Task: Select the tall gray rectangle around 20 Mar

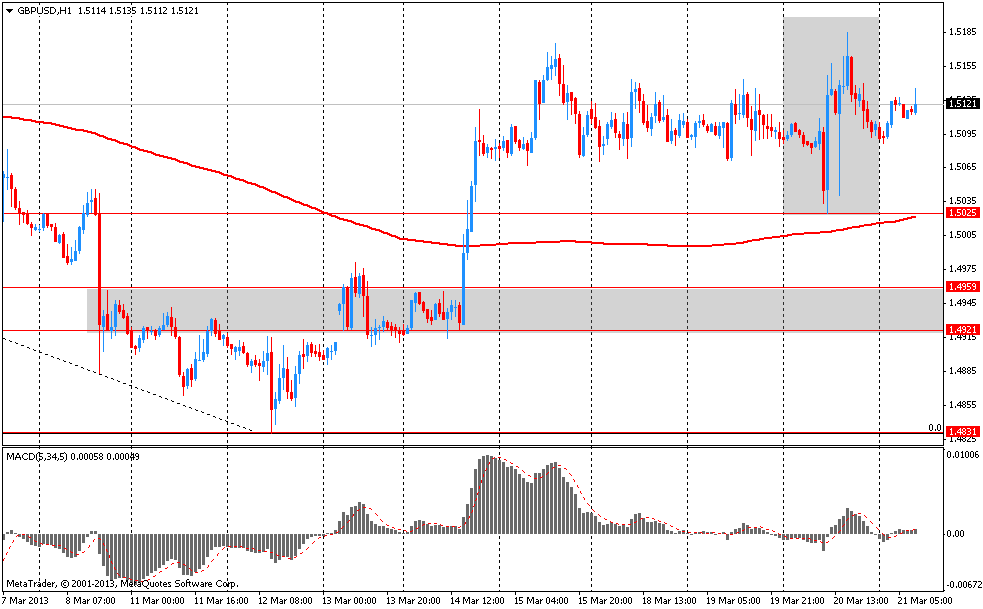Action: 831,115
